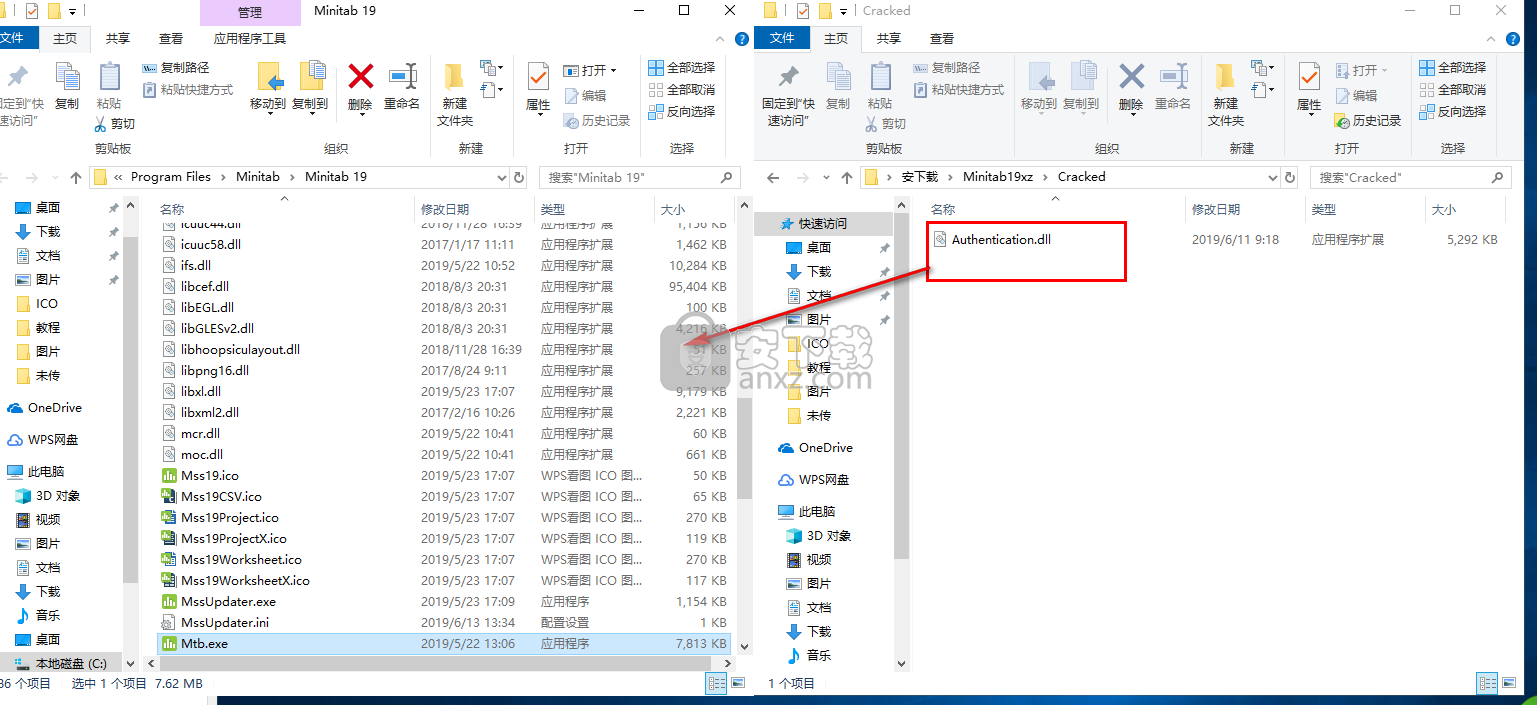Click the 粘贴 clipboard icon in the Minitab 19 window
This screenshot has height=705, width=1537.
pyautogui.click(x=109, y=86)
